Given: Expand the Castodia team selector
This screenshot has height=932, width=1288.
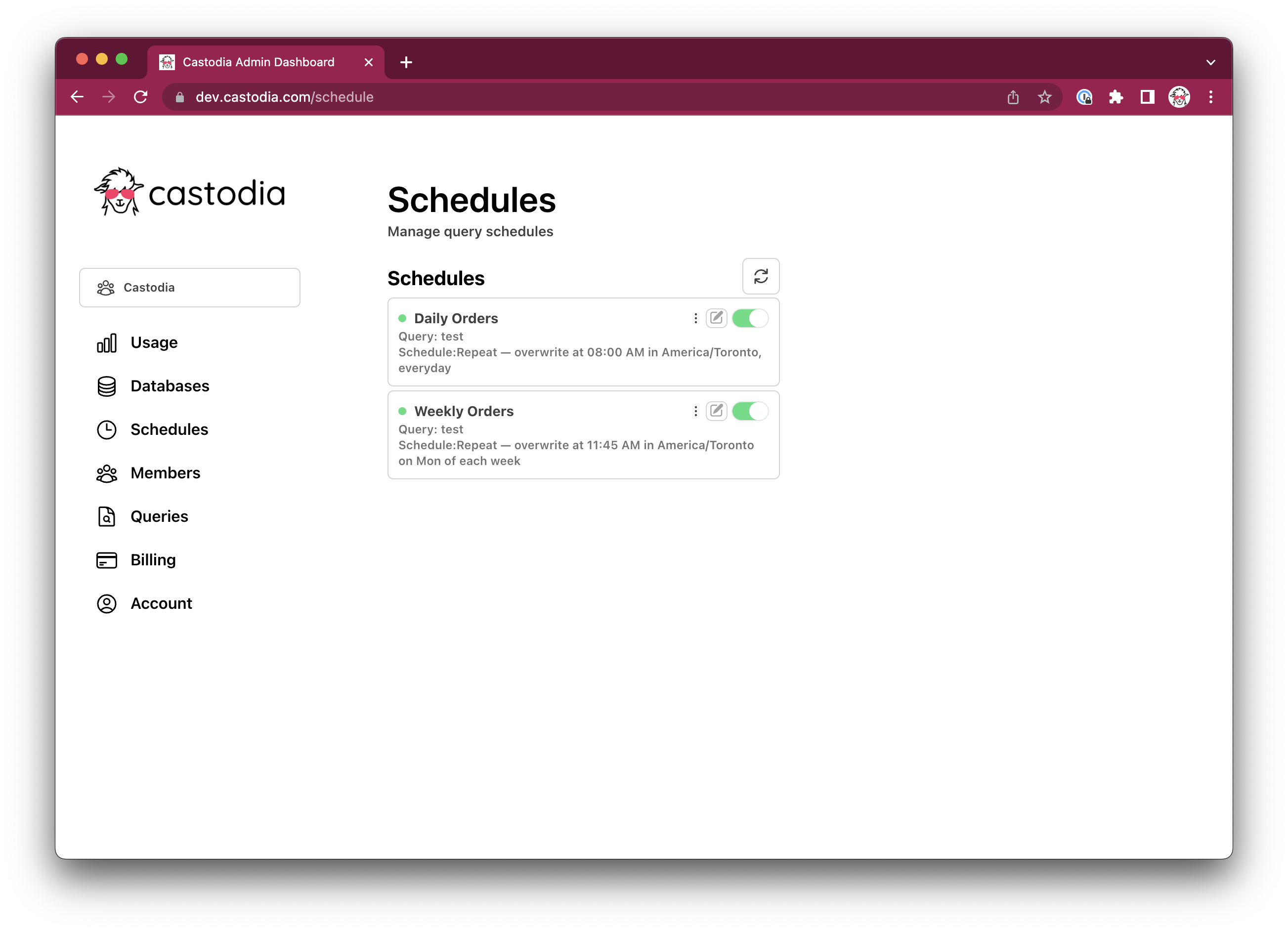Looking at the screenshot, I should tap(190, 288).
